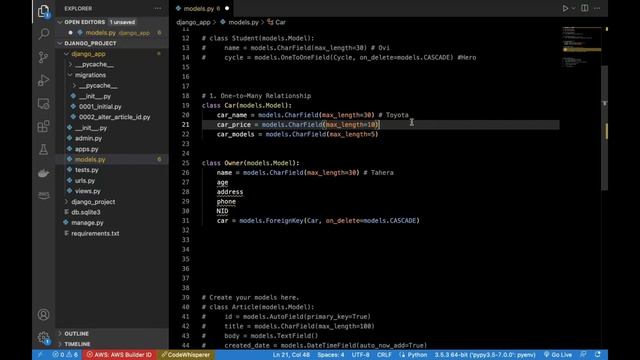The image size is (640, 360).
Task: Collapse the DJANGO_PROJECT section
Action: pyautogui.click(x=112, y=43)
